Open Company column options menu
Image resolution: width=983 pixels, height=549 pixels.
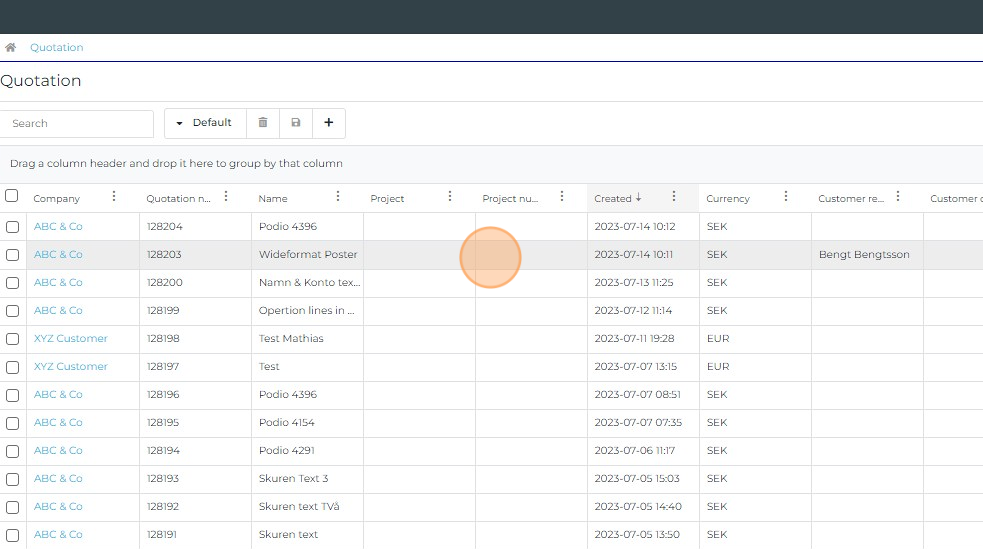click(x=114, y=197)
